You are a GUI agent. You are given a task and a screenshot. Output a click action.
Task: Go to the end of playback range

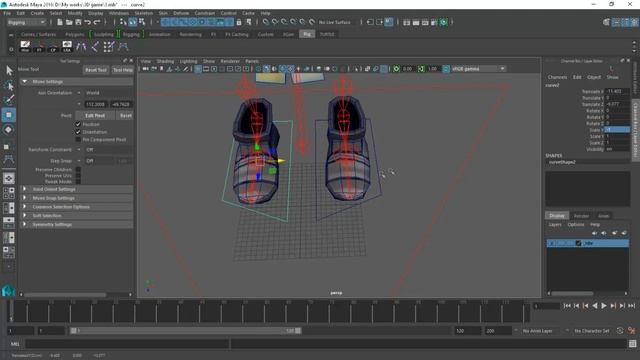[x=631, y=306]
